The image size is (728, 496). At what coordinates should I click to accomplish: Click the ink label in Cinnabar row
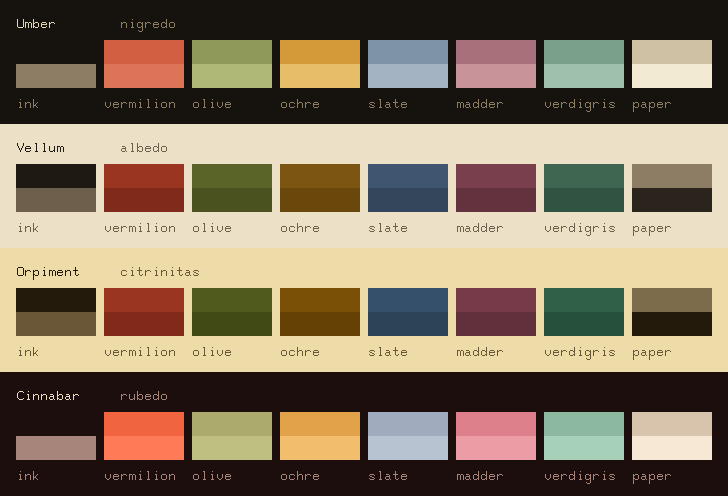(x=28, y=476)
